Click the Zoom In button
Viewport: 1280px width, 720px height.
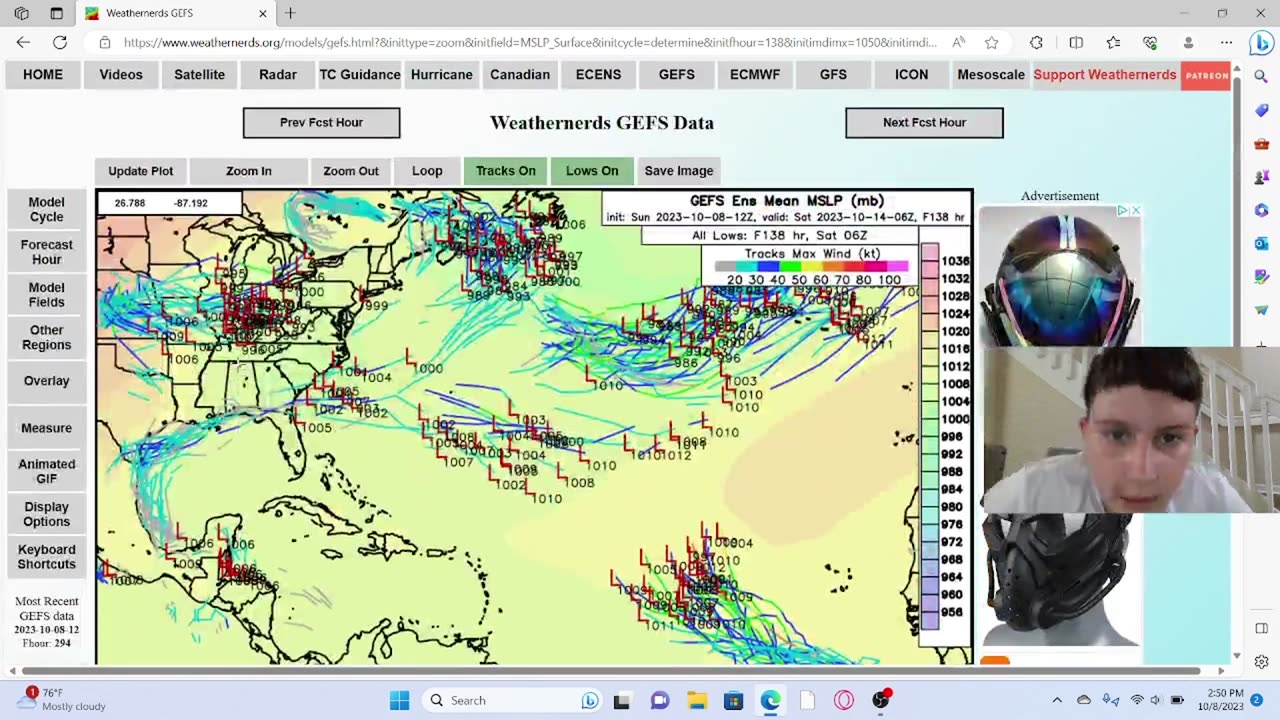(248, 171)
